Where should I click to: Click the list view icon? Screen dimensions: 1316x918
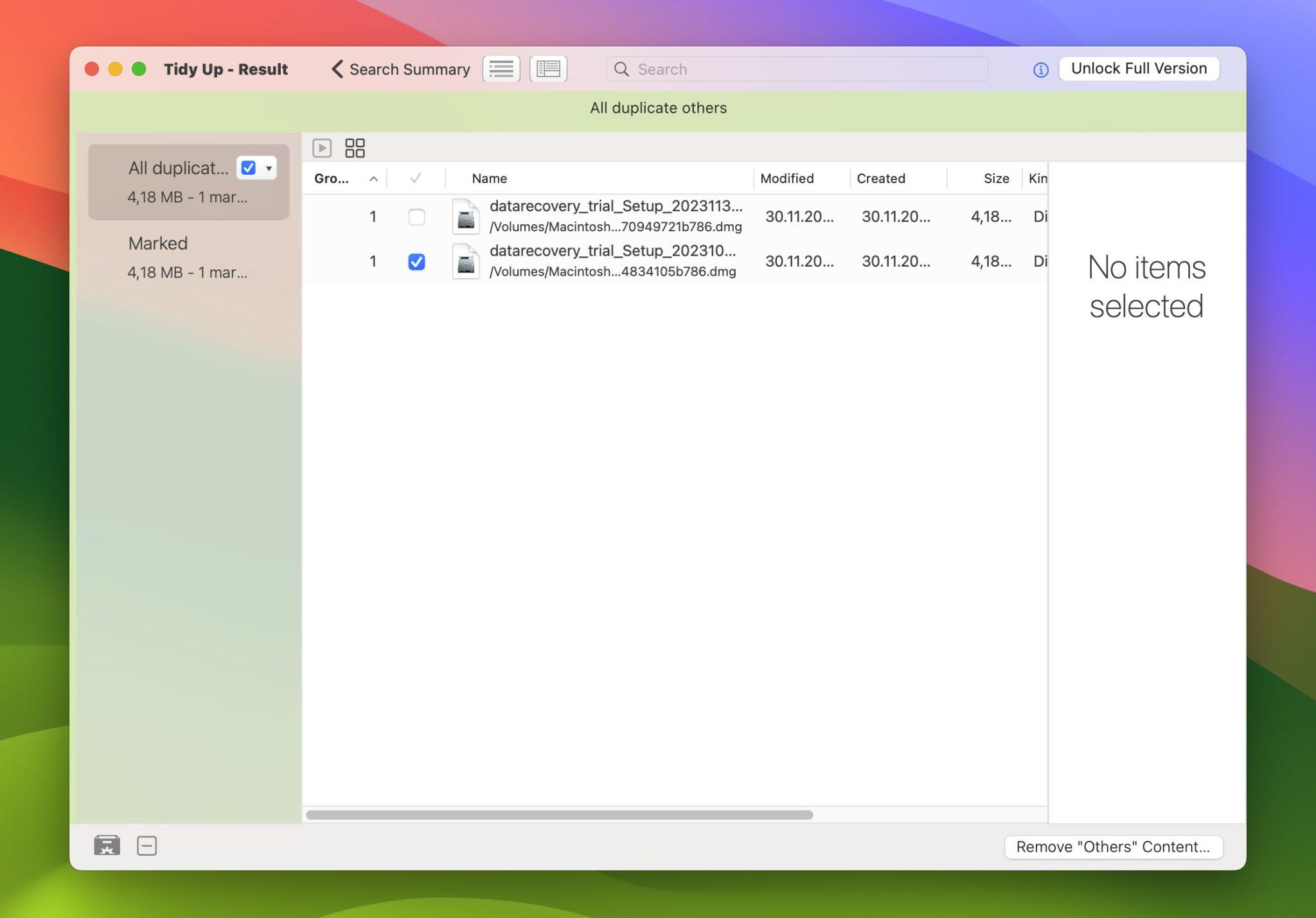pos(502,68)
